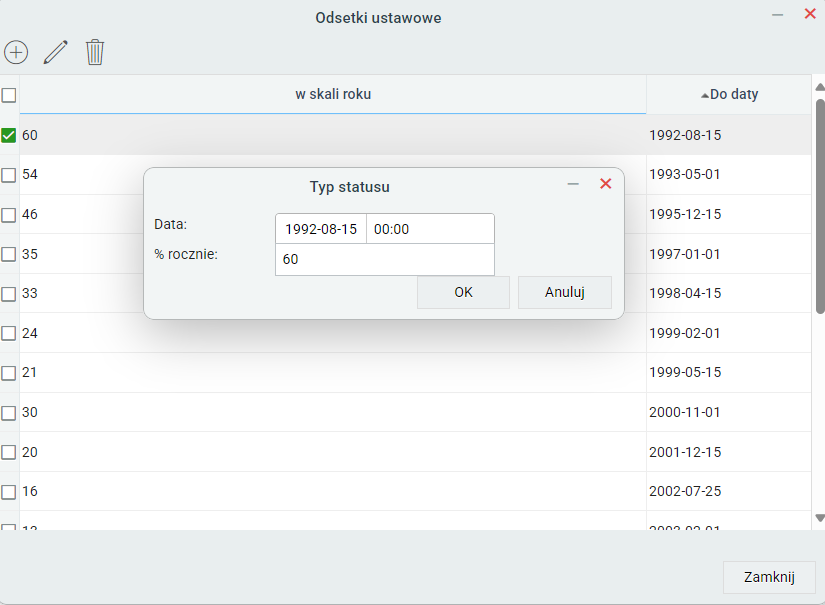Check the checkbox for row 35
The width and height of the screenshot is (825, 605).
pyautogui.click(x=9, y=254)
